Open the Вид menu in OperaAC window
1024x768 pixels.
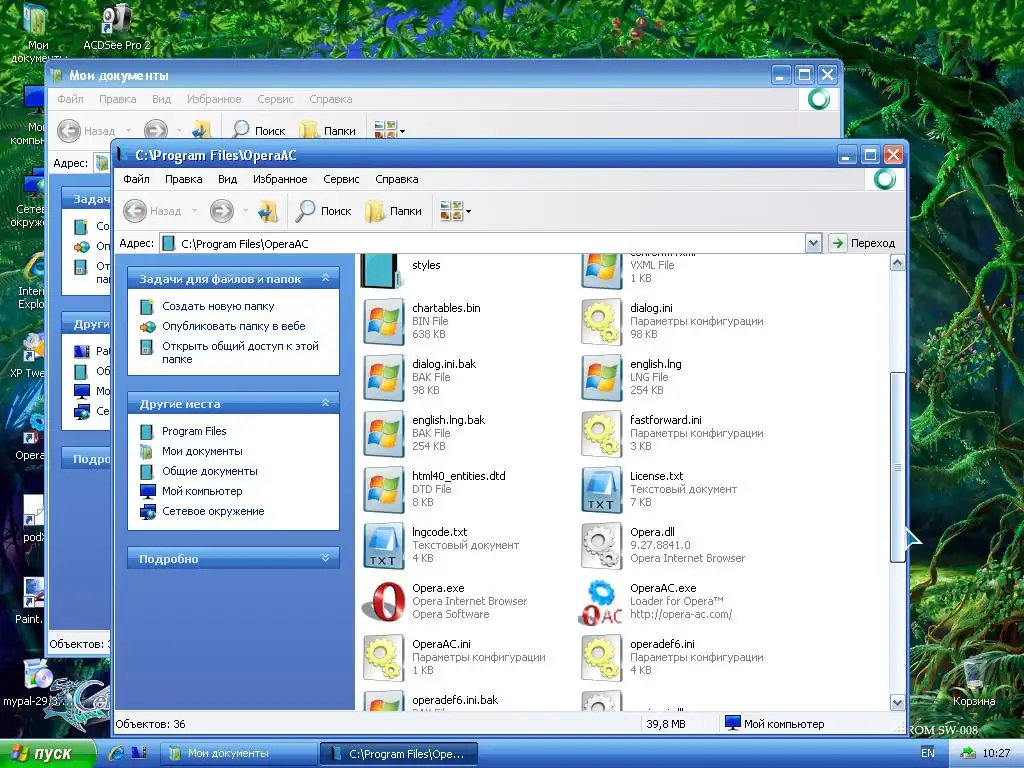[x=227, y=179]
